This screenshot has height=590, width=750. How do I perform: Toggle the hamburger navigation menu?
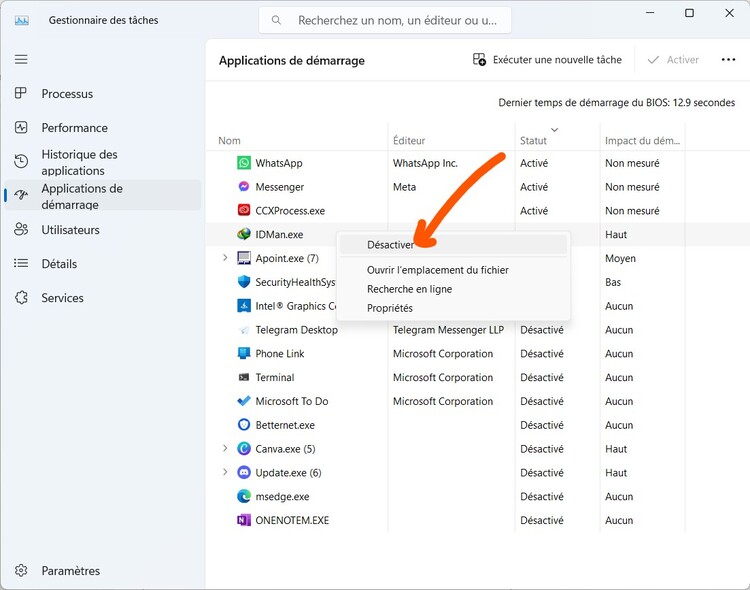point(21,59)
